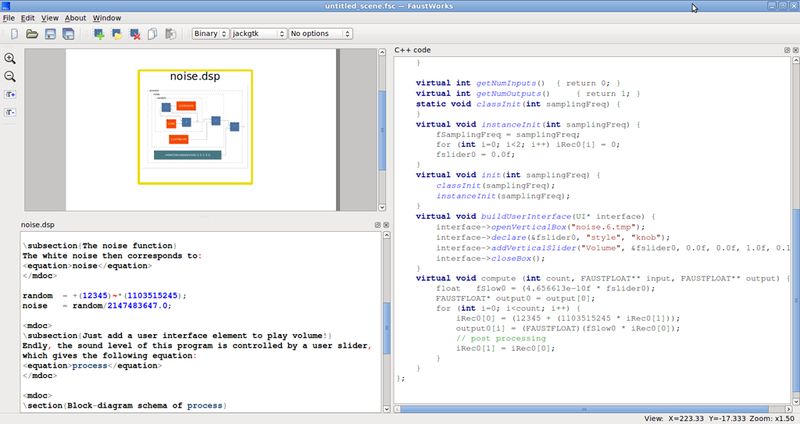
Task: Expand the jackgtk architecture dropdown
Action: coord(259,34)
